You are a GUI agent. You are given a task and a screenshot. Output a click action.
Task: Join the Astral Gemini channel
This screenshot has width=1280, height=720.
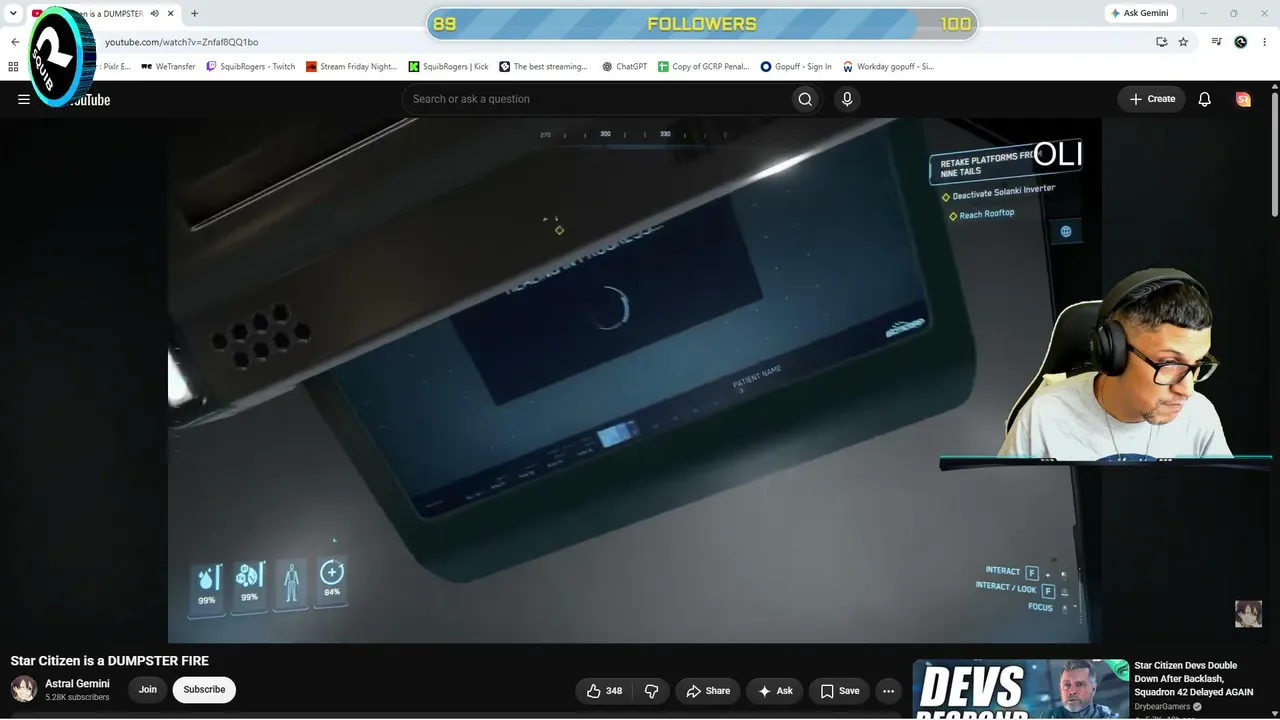pos(148,690)
